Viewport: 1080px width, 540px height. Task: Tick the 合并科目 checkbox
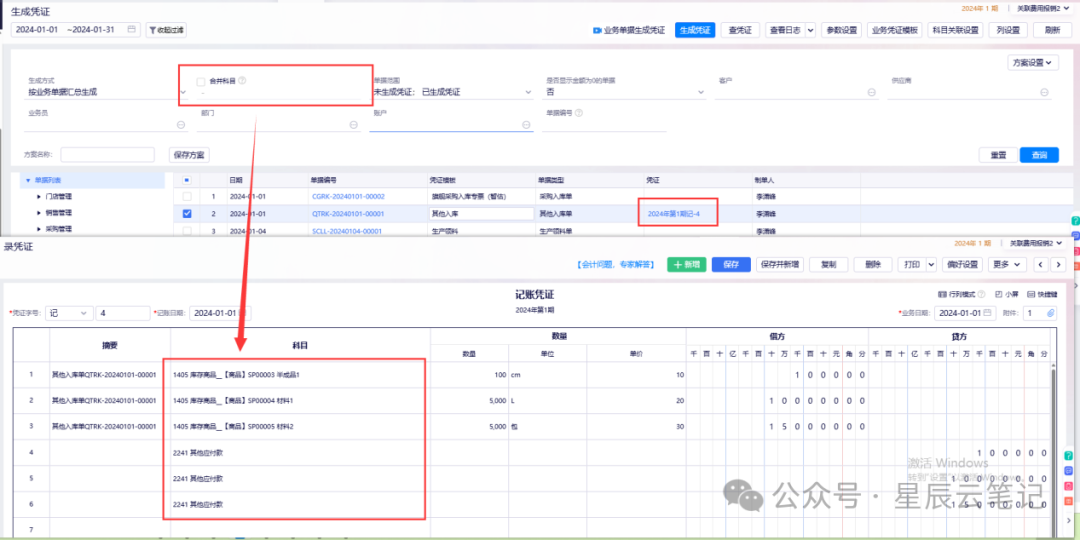pos(201,81)
